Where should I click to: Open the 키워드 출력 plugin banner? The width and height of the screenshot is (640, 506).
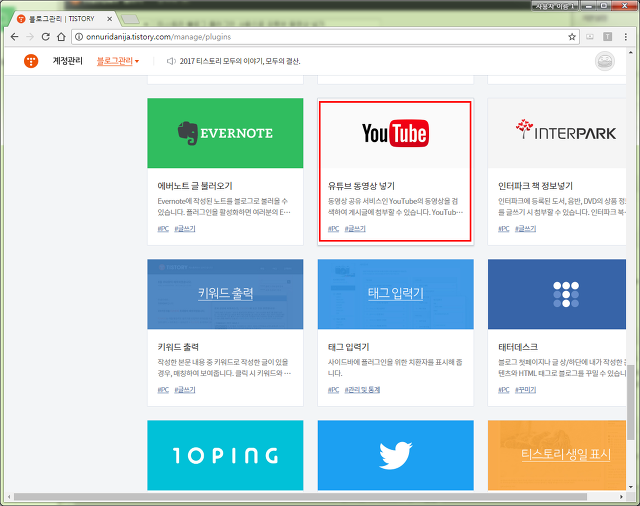[225, 294]
